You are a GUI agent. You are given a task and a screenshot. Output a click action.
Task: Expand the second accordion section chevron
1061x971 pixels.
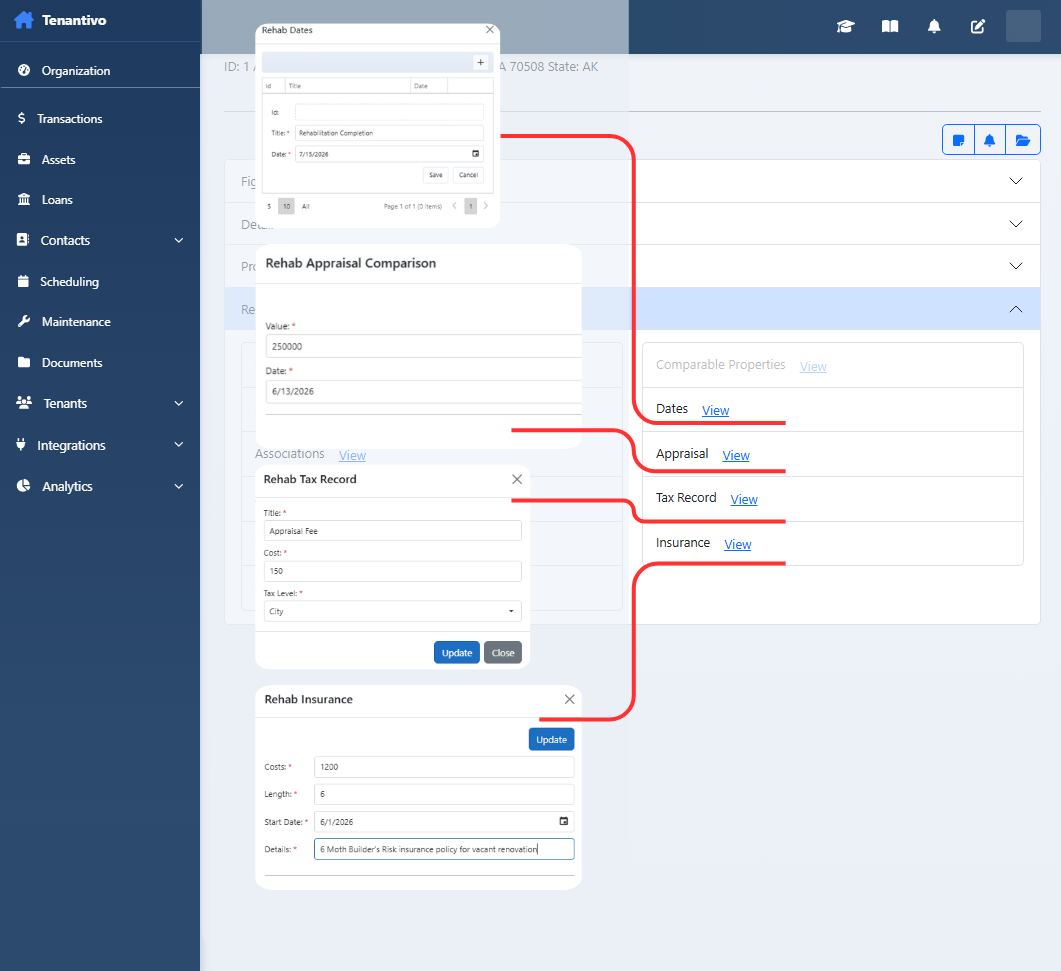tap(1016, 224)
